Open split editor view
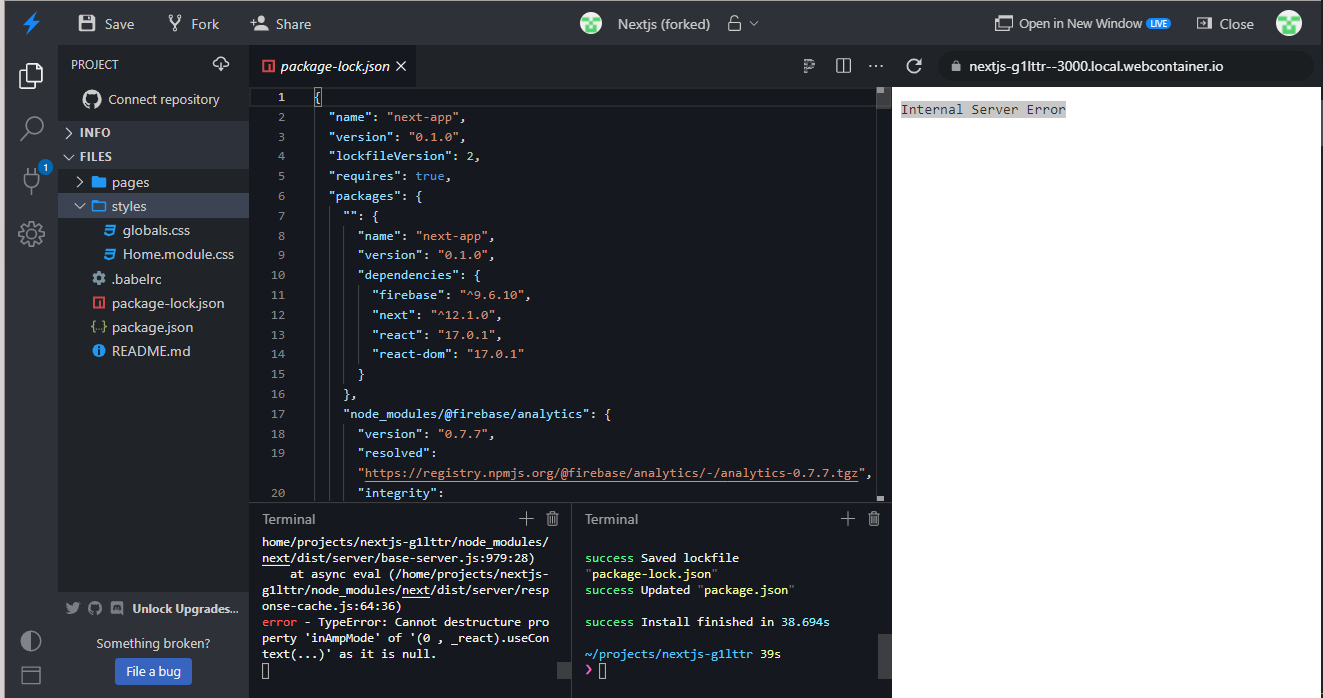 [843, 65]
